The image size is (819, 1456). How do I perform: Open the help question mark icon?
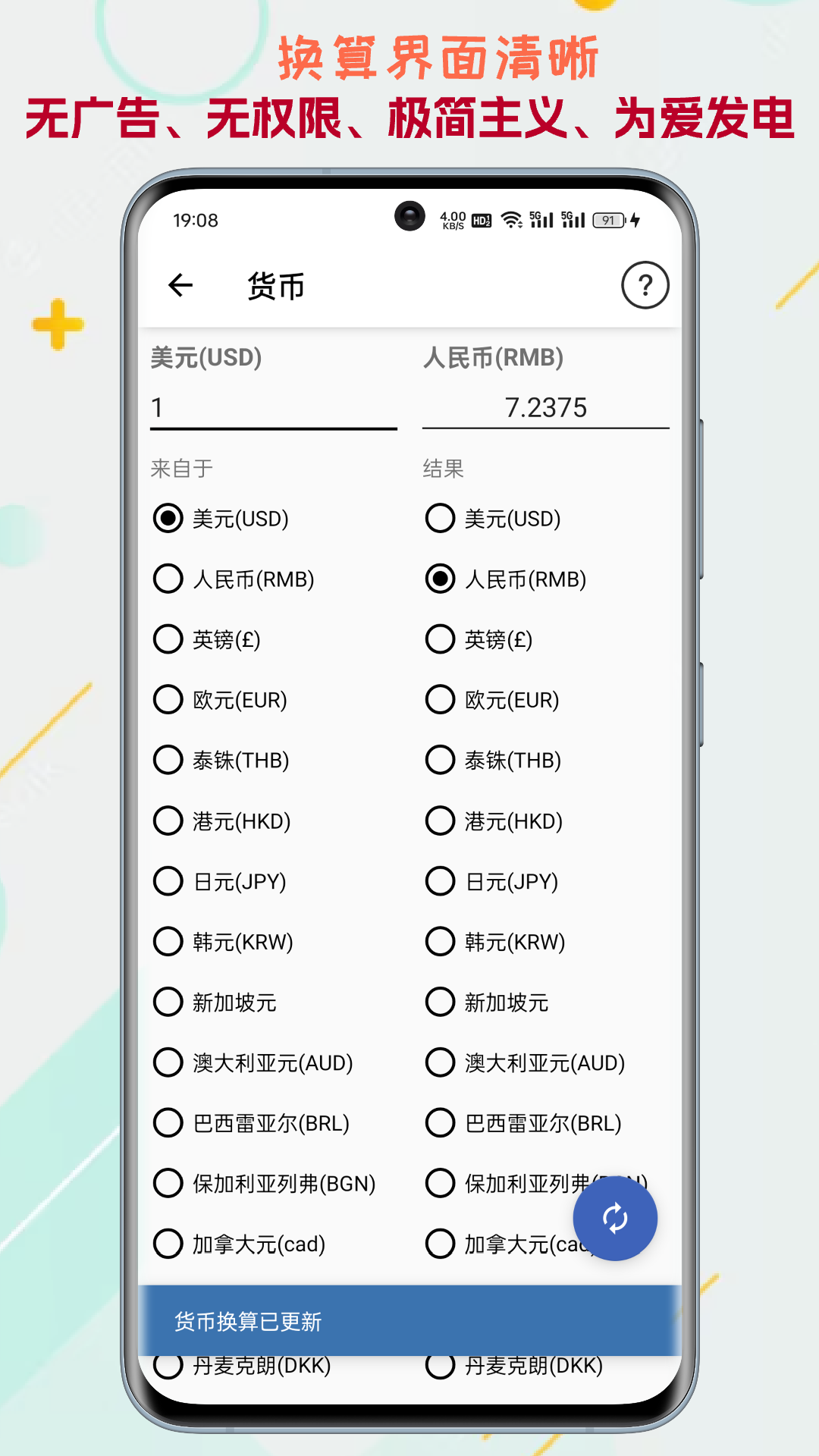[x=645, y=285]
